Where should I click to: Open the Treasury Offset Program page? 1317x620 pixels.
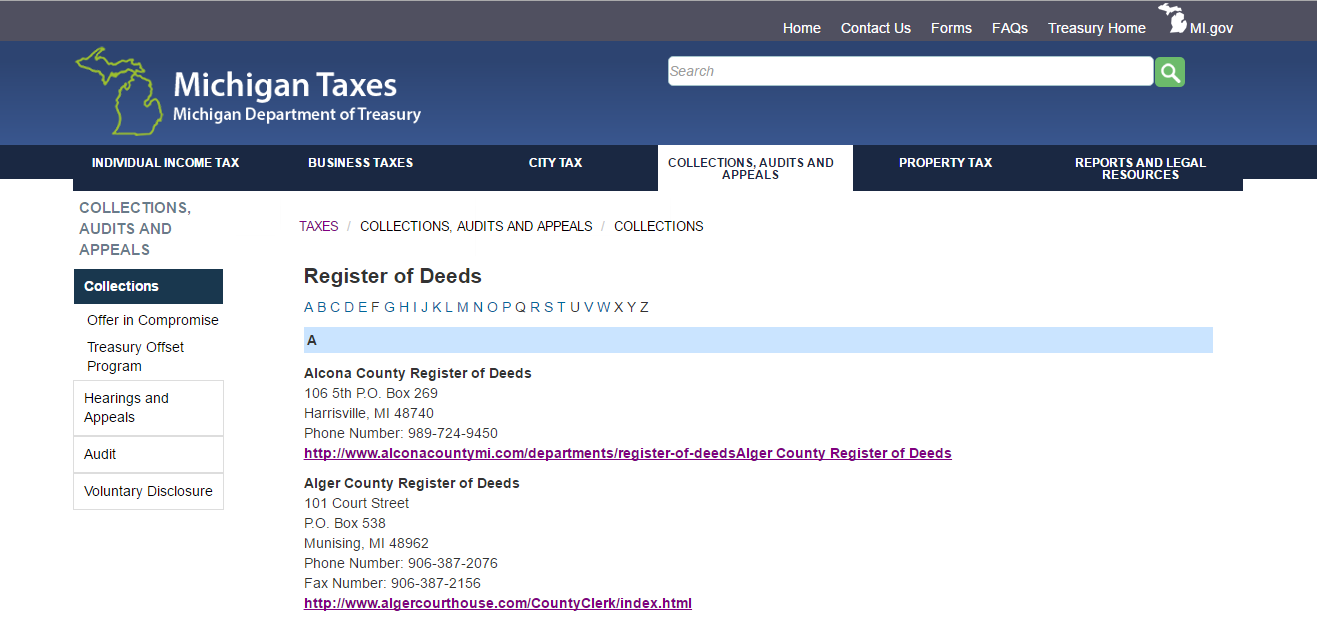135,356
